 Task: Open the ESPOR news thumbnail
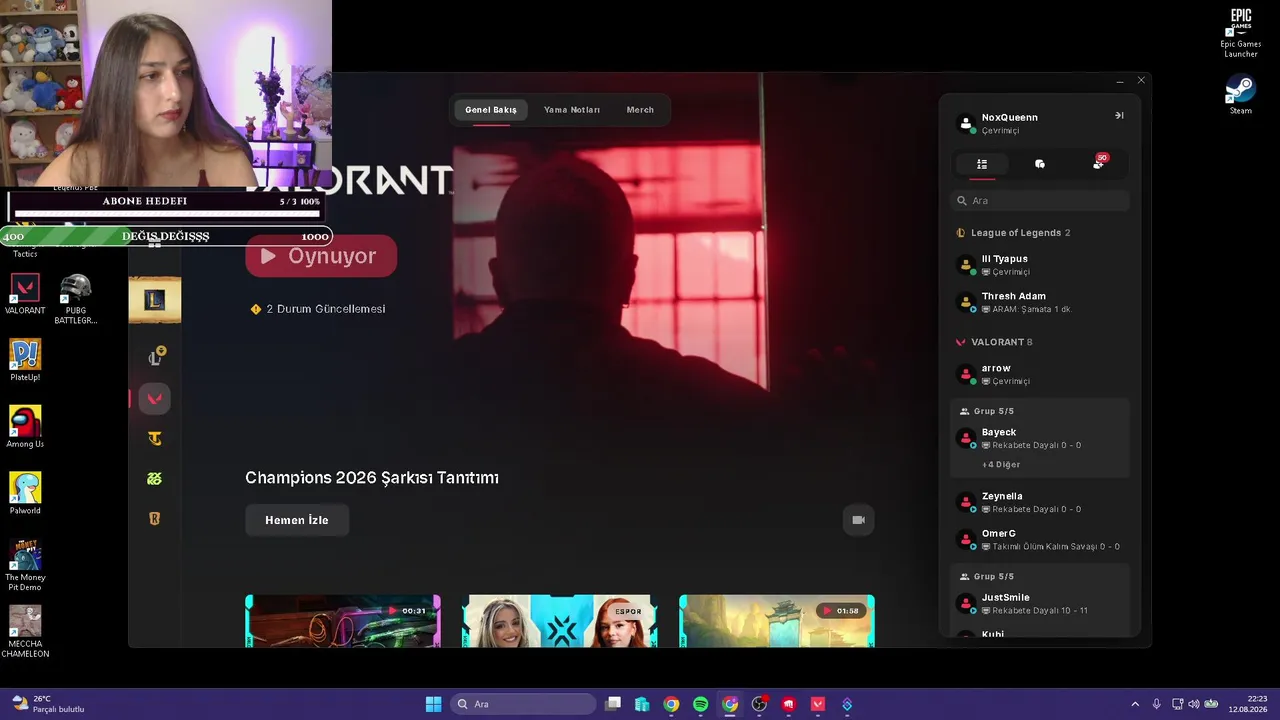pos(560,621)
